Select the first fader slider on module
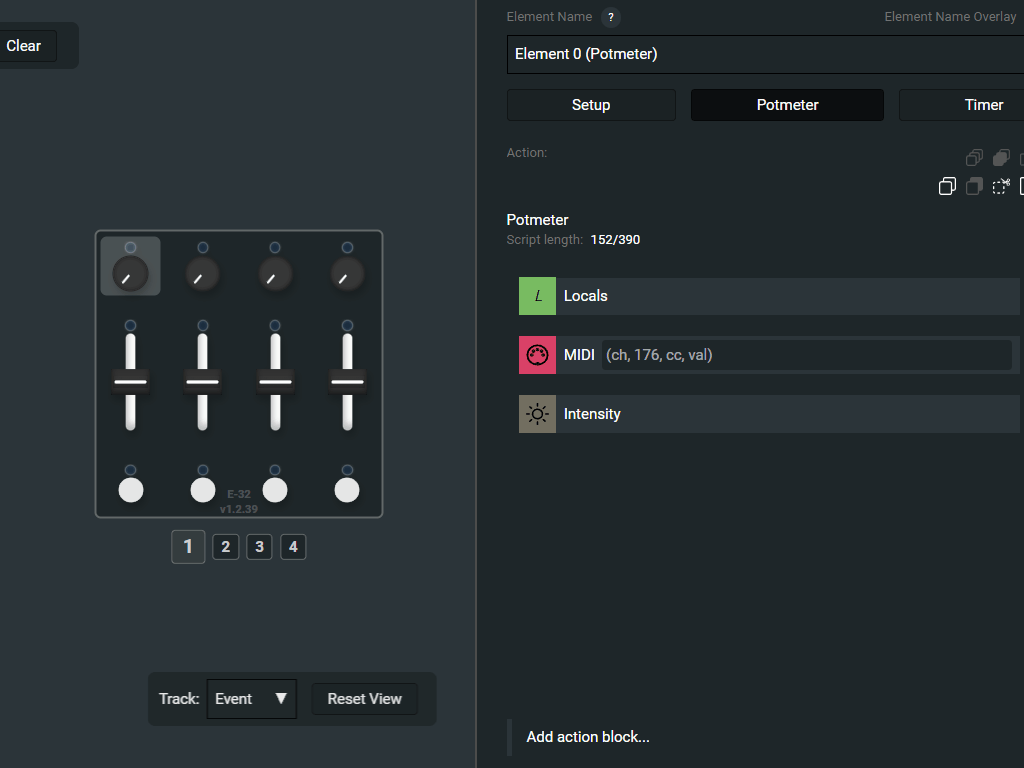 pos(131,381)
